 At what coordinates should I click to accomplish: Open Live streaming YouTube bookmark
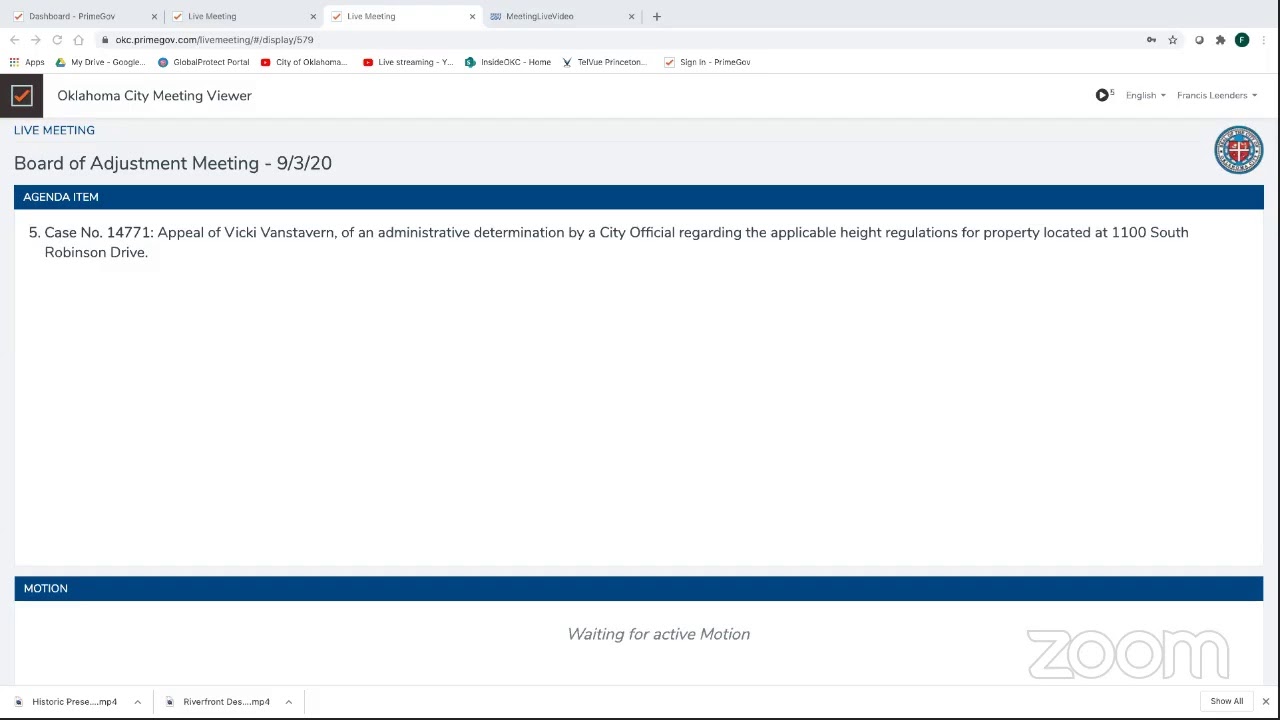pos(408,62)
